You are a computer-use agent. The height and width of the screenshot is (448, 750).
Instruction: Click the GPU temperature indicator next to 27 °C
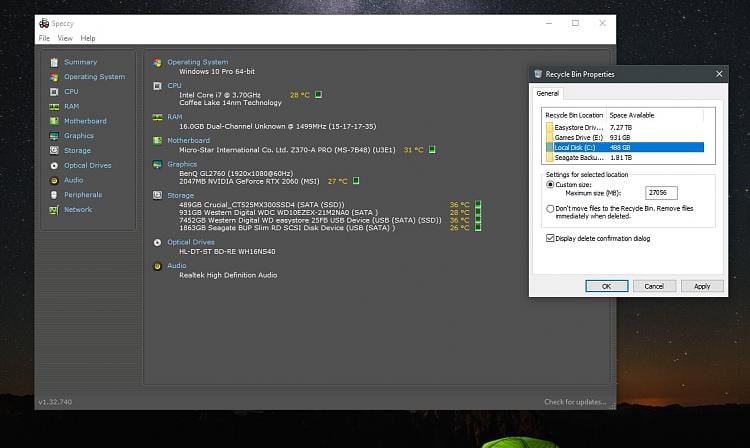(x=356, y=181)
